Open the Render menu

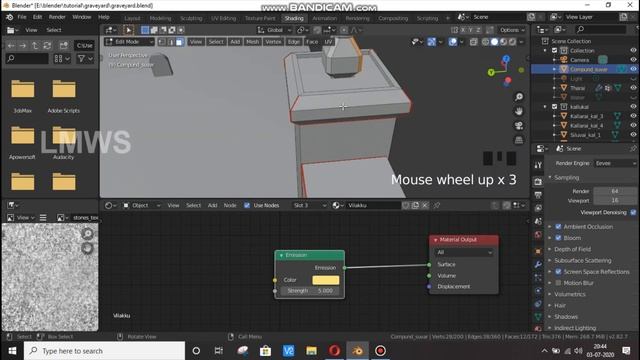click(x=57, y=17)
